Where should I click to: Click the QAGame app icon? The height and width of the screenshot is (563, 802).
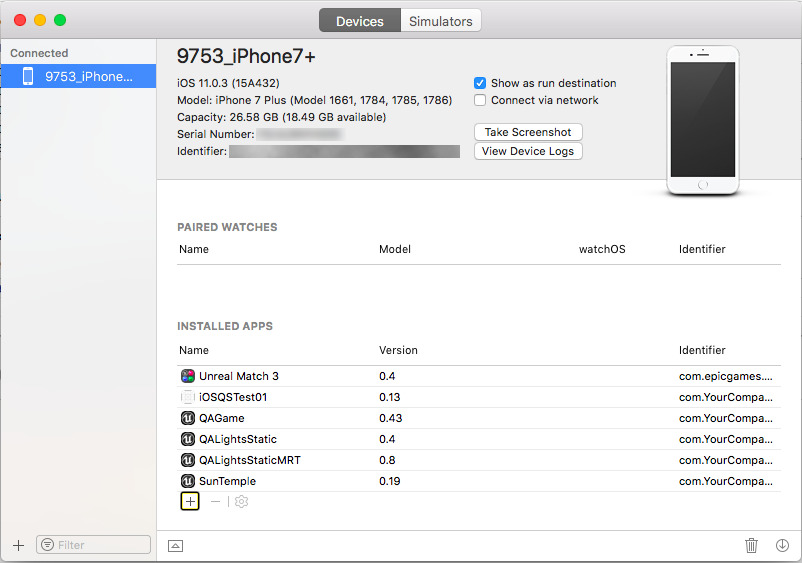tap(188, 418)
